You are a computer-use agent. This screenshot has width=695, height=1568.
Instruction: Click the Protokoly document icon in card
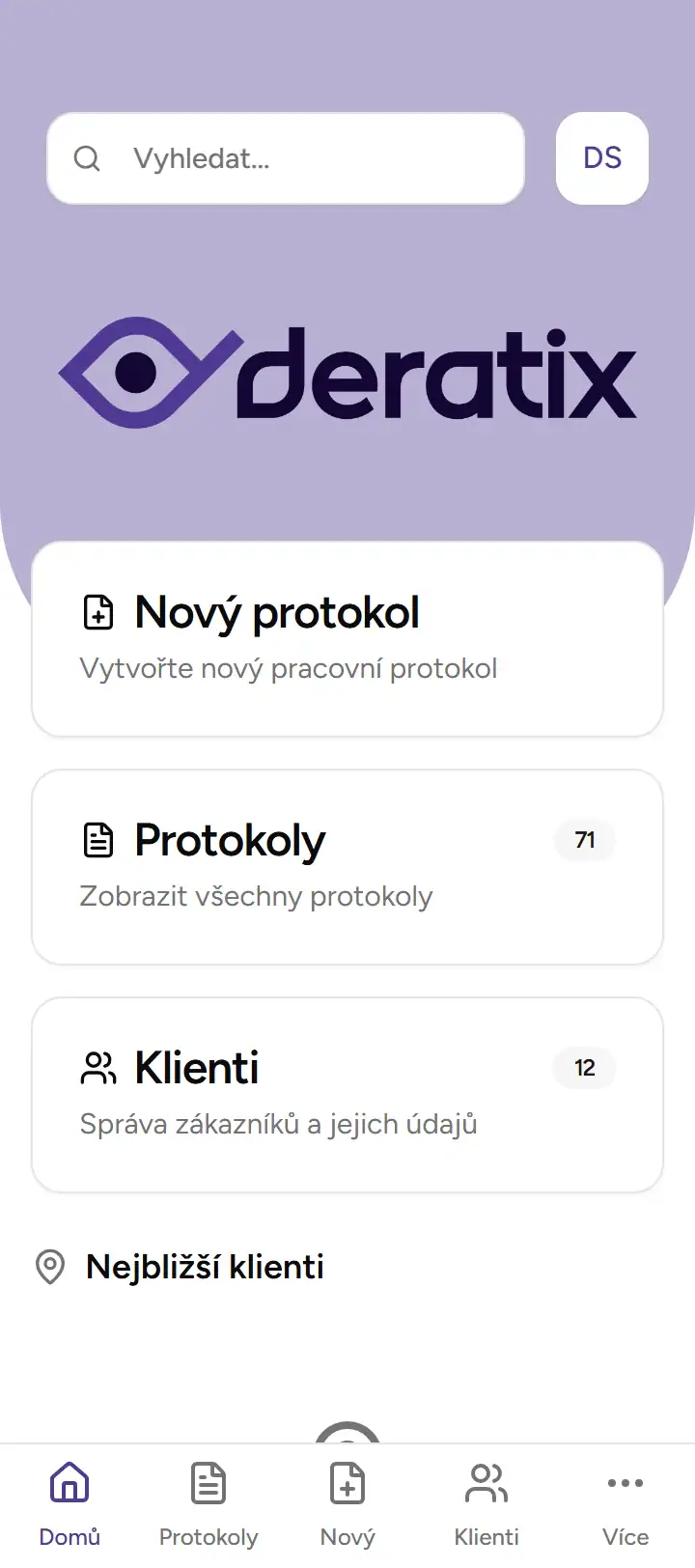tap(98, 840)
